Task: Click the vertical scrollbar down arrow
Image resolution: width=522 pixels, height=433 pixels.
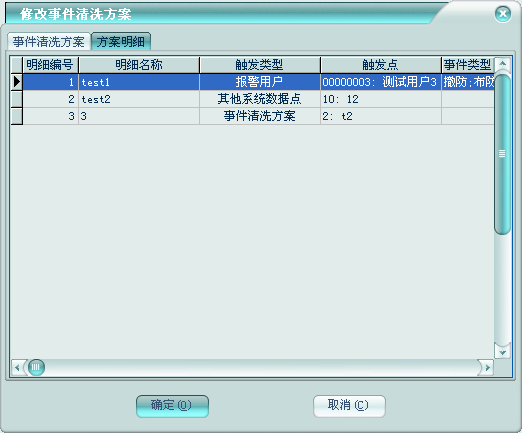Action: click(x=502, y=352)
